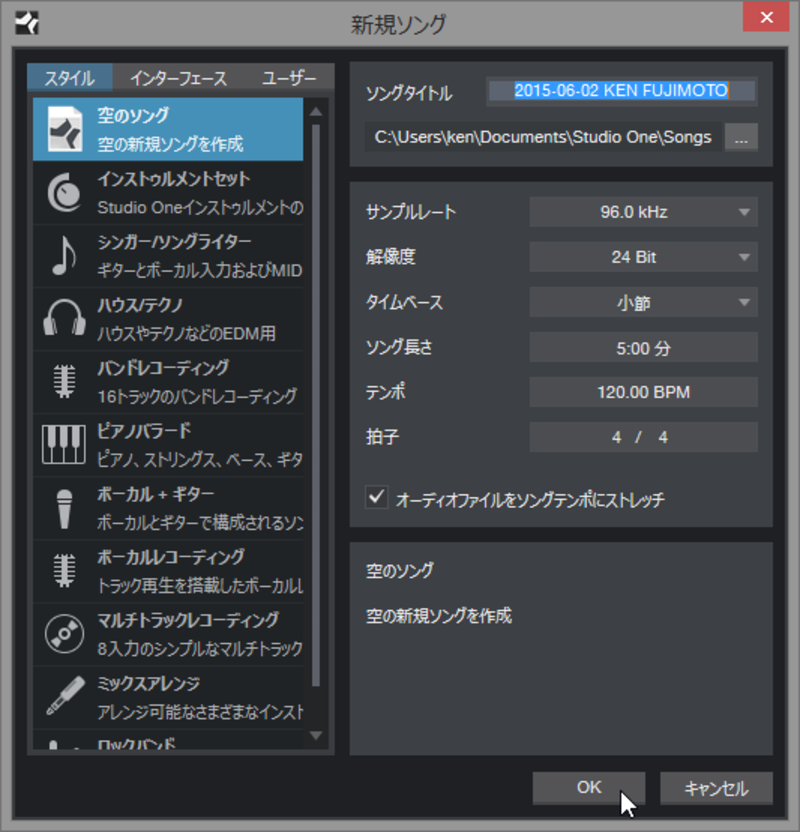Toggle オーディオファイルをソングテンポにストレッチ checkbox

click(376, 497)
